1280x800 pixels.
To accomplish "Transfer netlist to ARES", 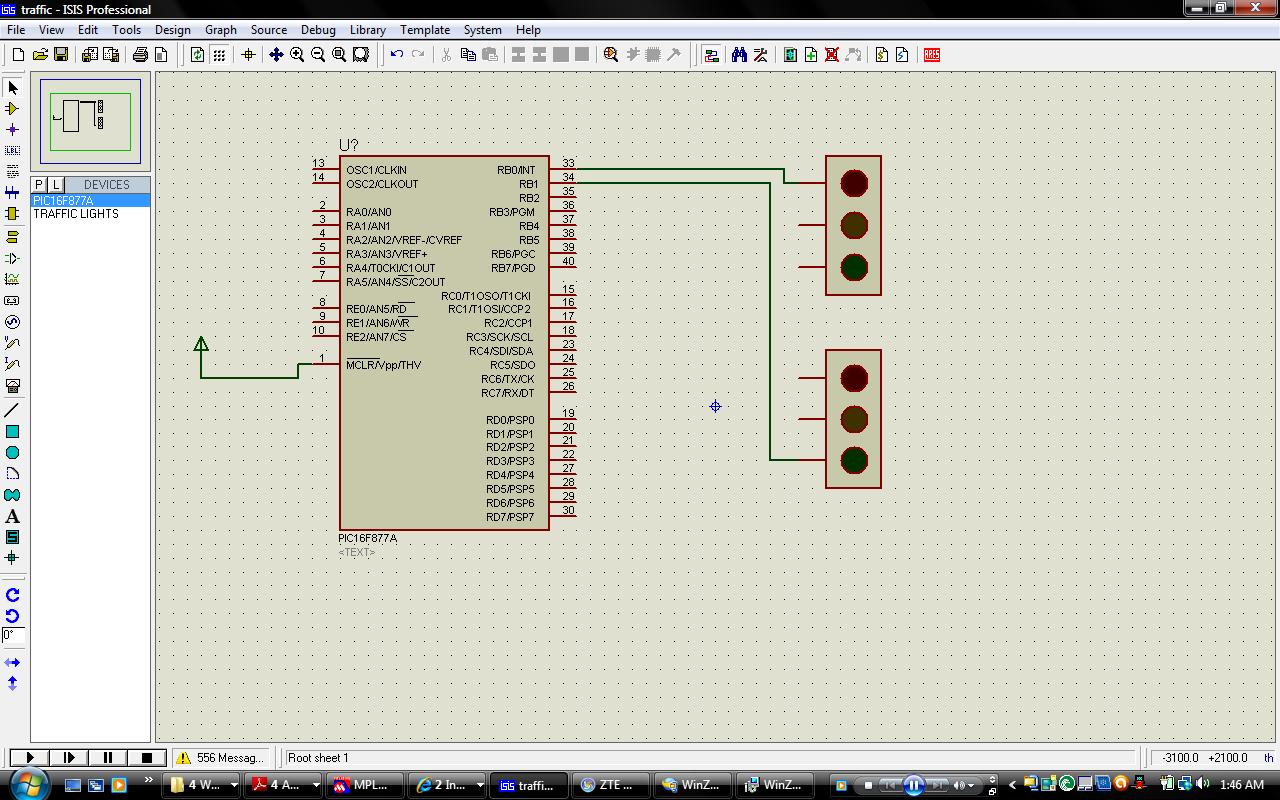I will (932, 55).
